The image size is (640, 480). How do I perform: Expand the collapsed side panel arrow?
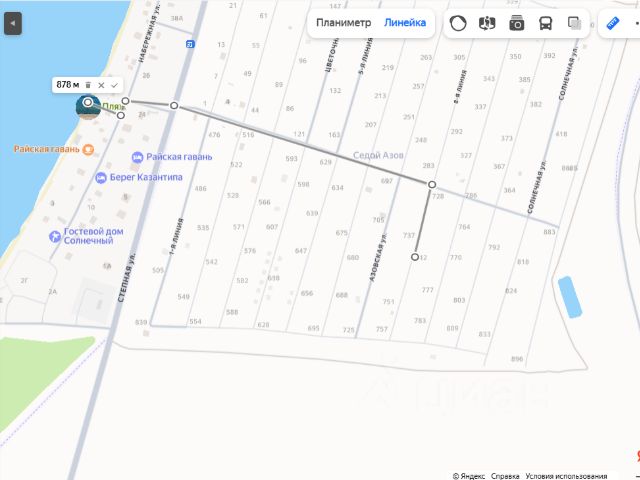click(x=13, y=23)
